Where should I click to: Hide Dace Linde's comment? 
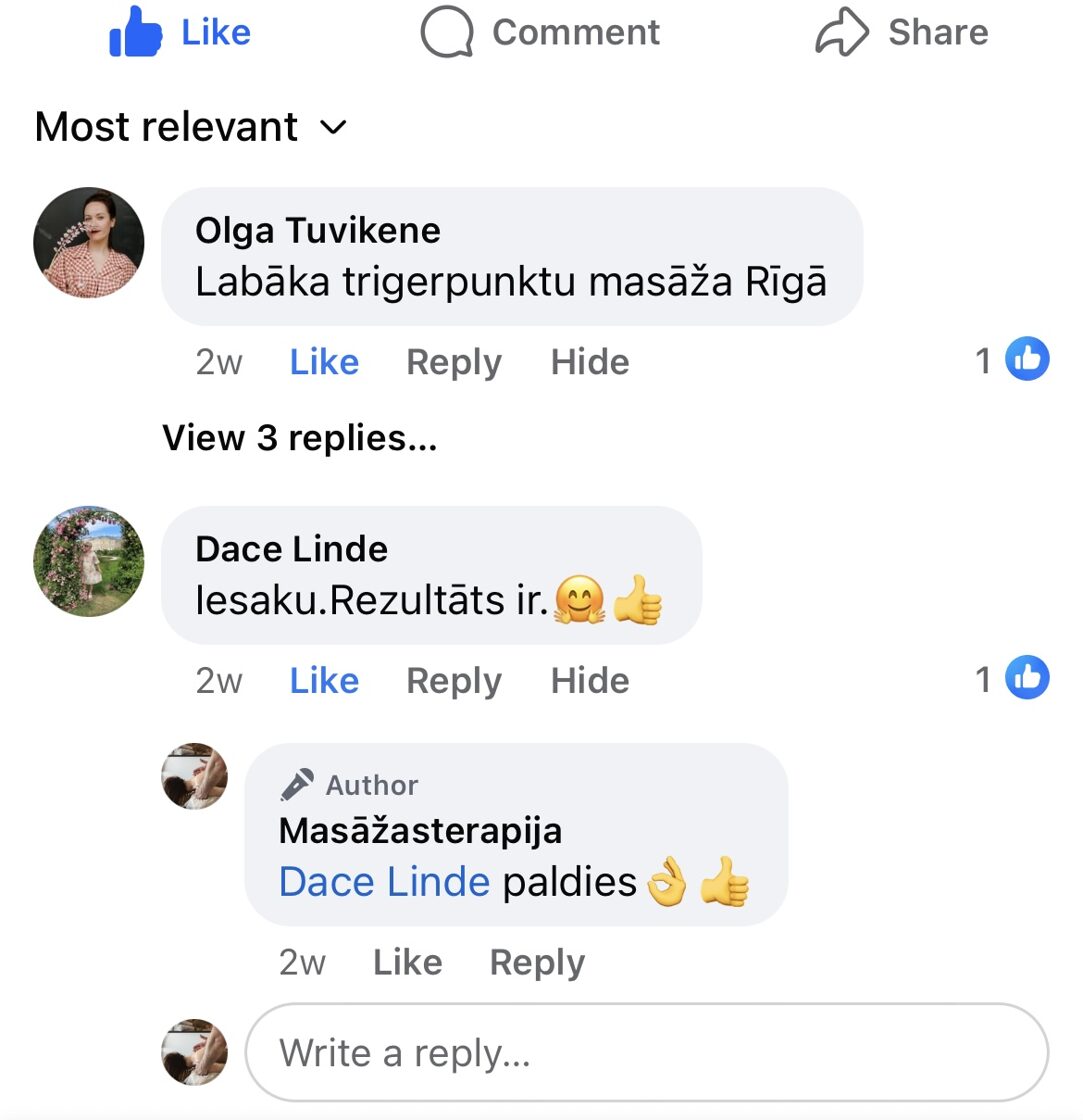point(590,681)
